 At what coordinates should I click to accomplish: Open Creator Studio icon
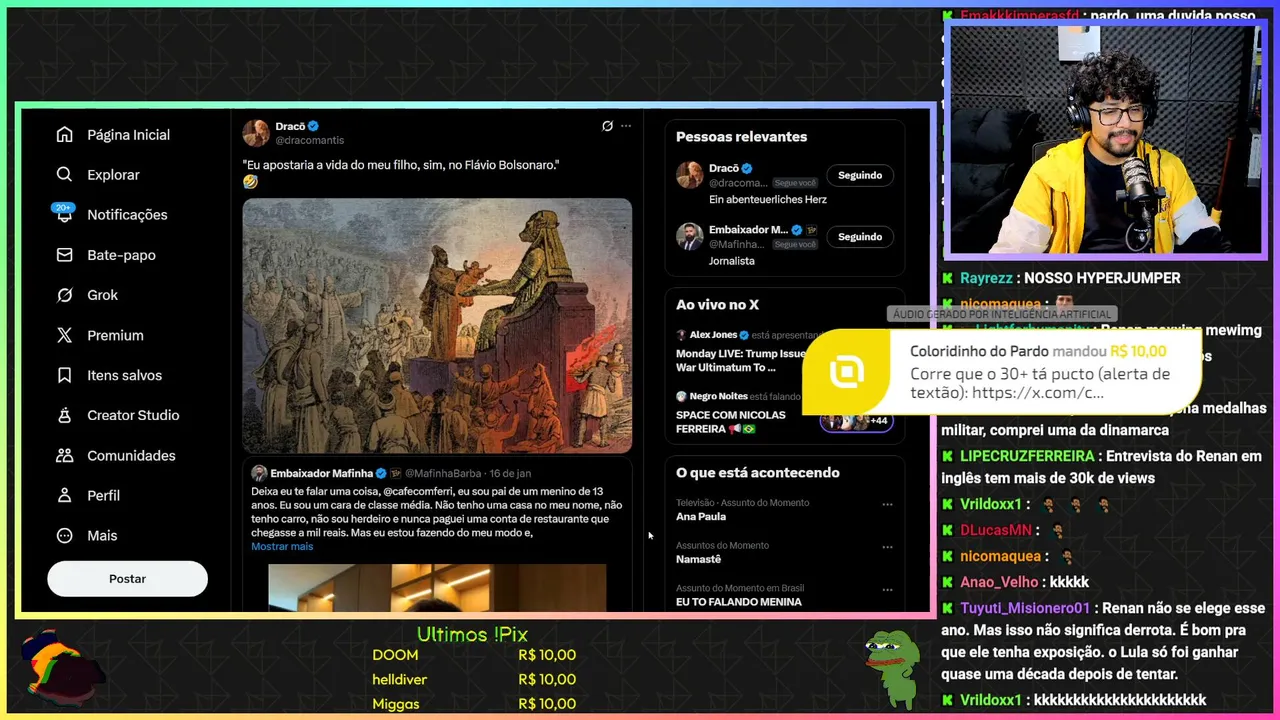[x=65, y=415]
